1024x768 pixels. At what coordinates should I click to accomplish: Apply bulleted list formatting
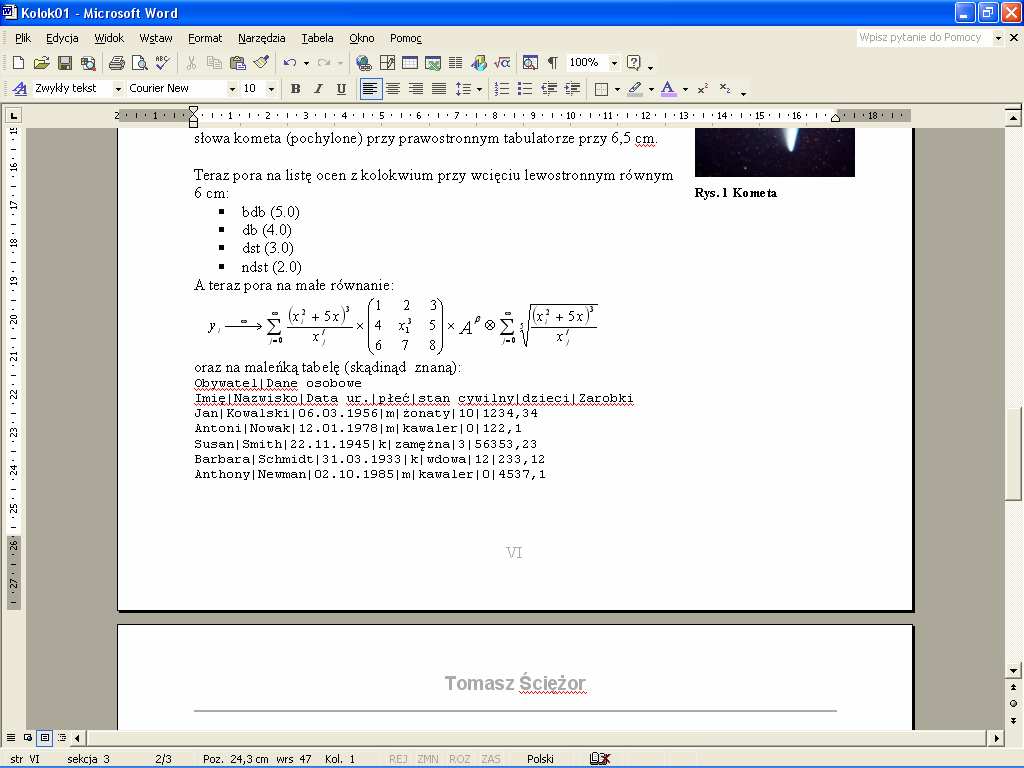pyautogui.click(x=524, y=88)
